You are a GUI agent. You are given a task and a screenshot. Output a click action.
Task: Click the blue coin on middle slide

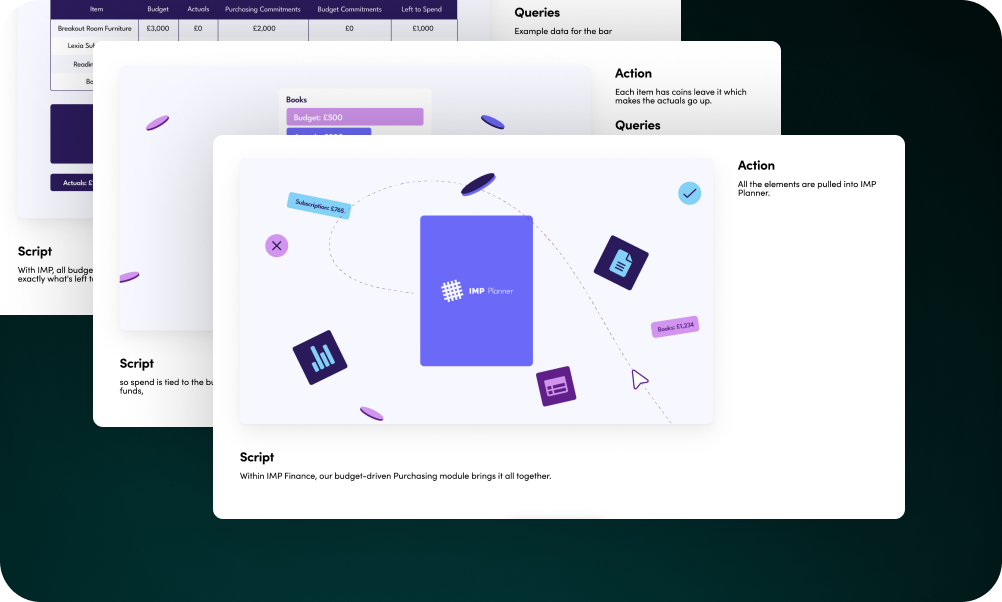(x=493, y=121)
